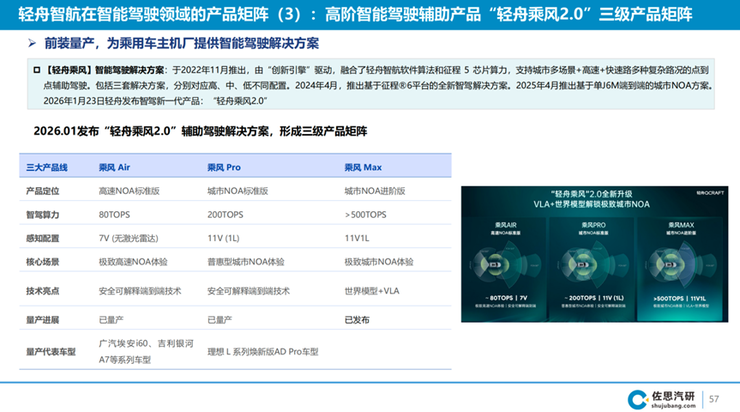Viewport: 740px width, 412px height.
Task: Select the slide title about 轻舟乘风2.0 三级产品矩阵
Action: (355, 14)
